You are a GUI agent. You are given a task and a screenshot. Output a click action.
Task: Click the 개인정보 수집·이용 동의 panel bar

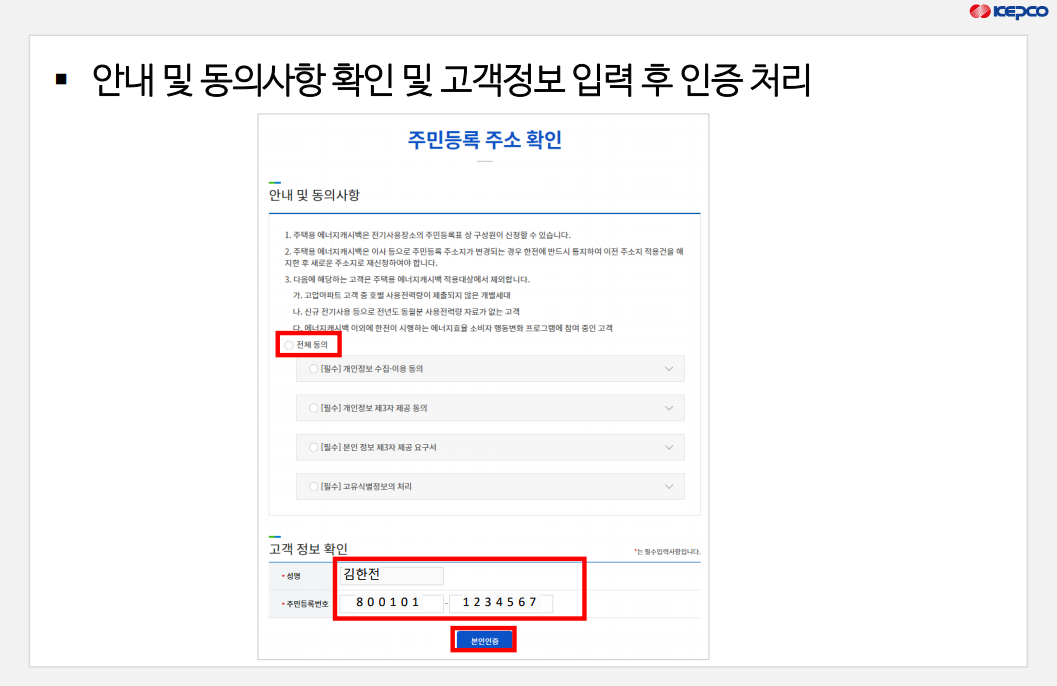point(490,368)
